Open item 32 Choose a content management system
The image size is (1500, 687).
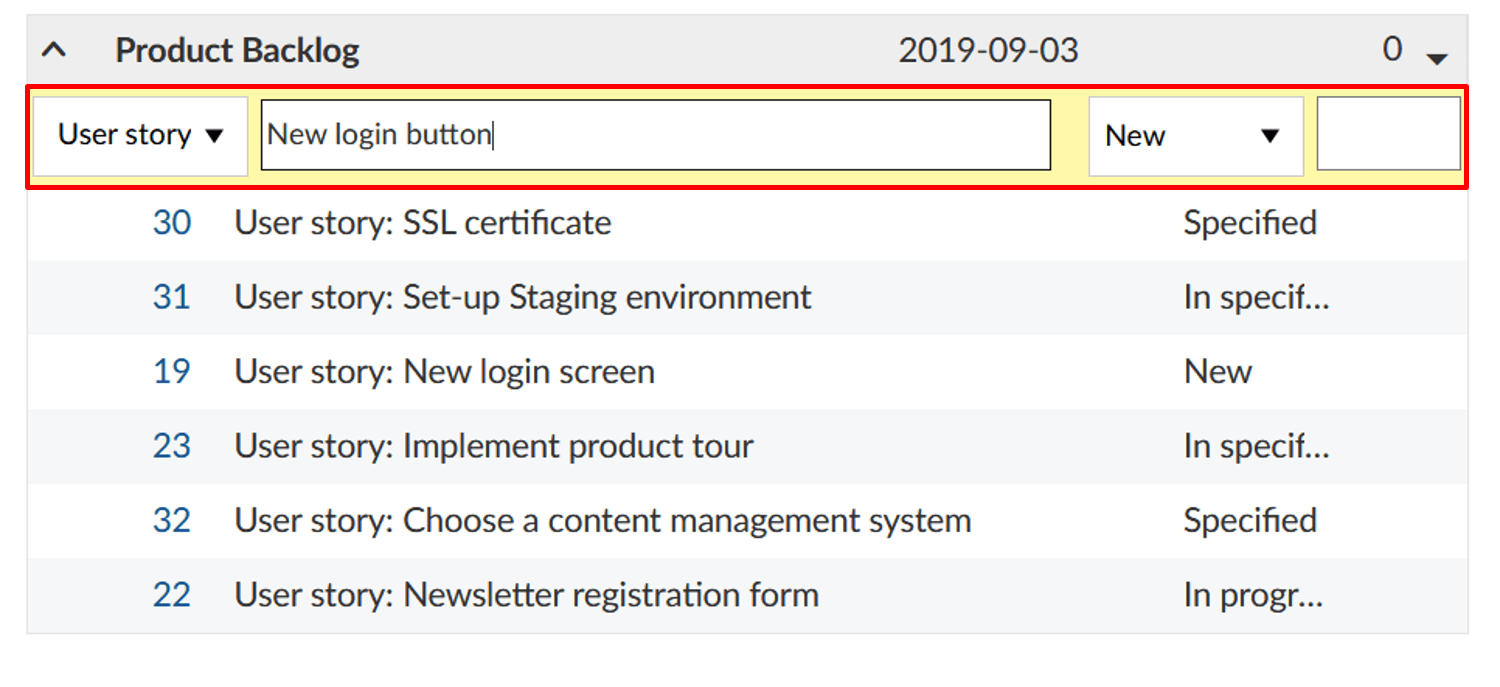[x=172, y=520]
